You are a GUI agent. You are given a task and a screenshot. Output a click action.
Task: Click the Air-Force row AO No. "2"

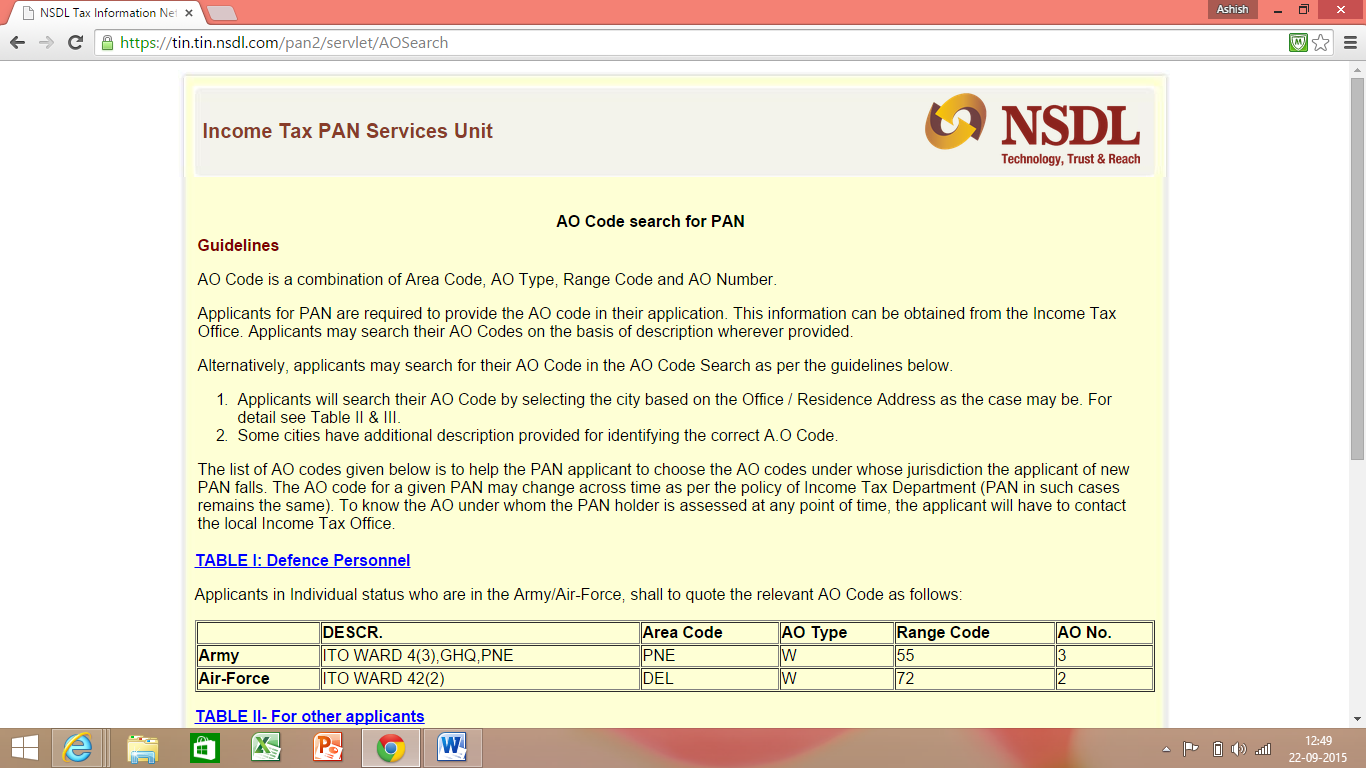pyautogui.click(x=1104, y=679)
